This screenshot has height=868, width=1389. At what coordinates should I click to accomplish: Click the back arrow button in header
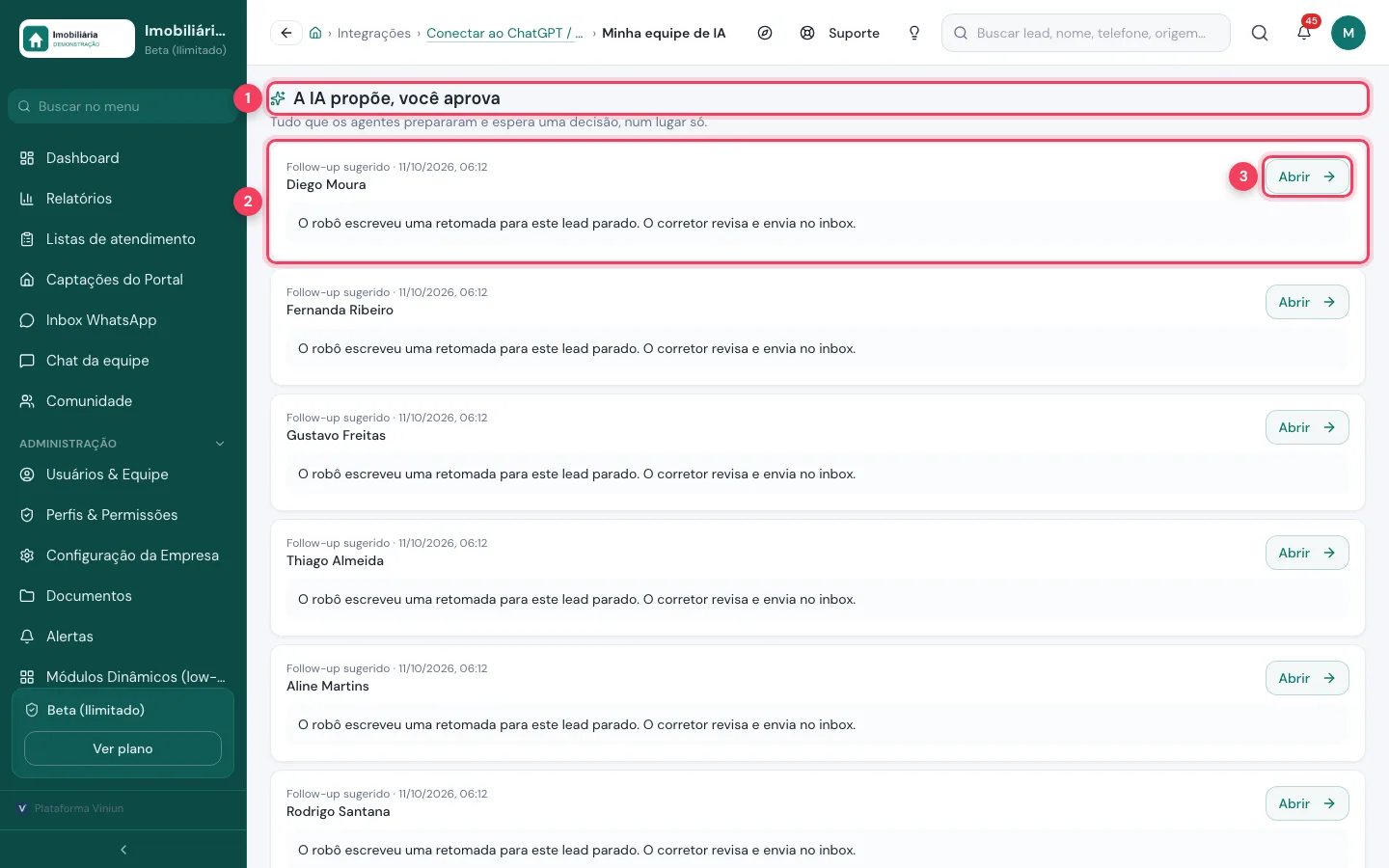286,33
